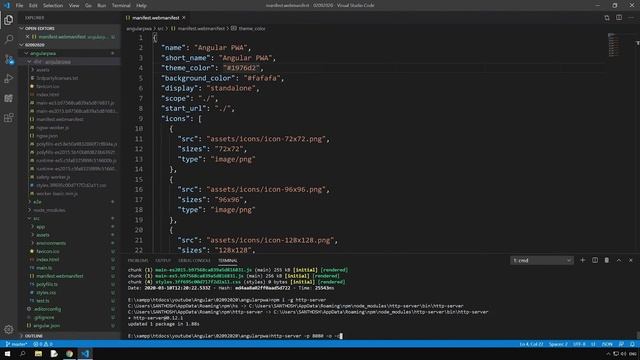The width and height of the screenshot is (640, 360).
Task: Open the Extensions view
Action: click(9, 118)
